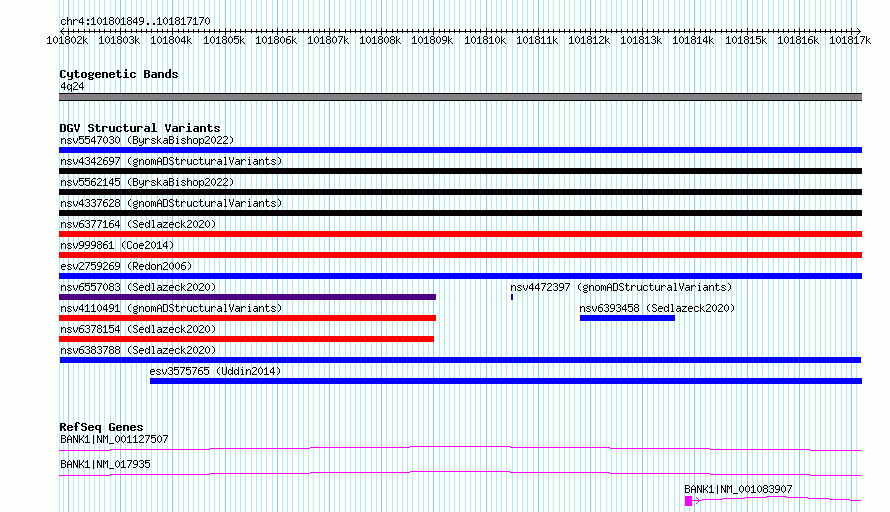Click the nsv6383788 (Sedlazeck2020) label
Image resolution: width=890 pixels, height=512 pixels.
[138, 350]
